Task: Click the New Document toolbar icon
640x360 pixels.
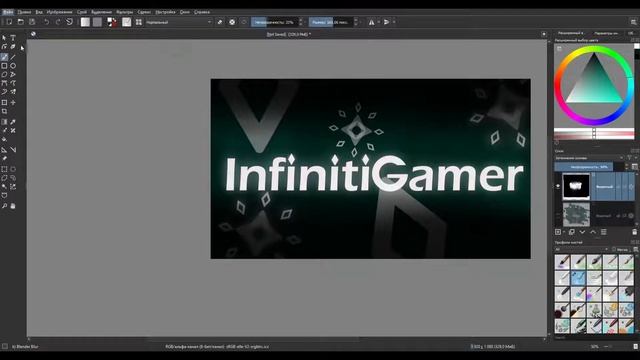Action: (9, 22)
